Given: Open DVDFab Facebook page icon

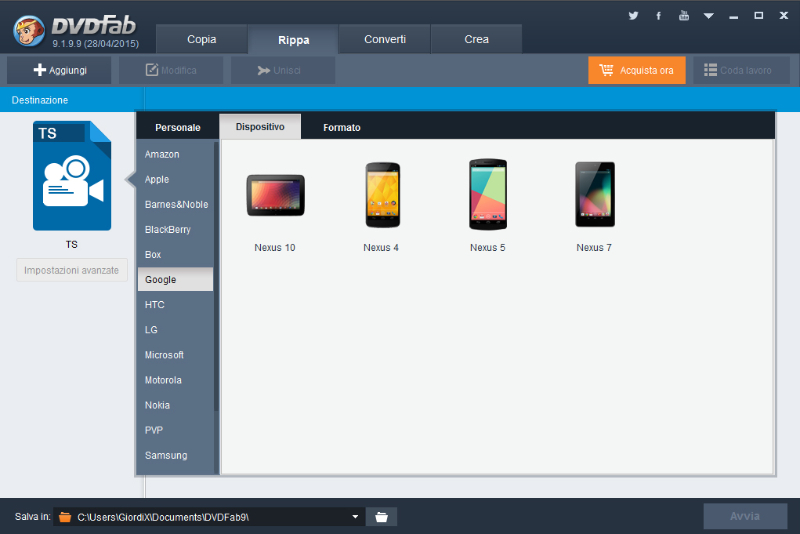Looking at the screenshot, I should [x=658, y=16].
